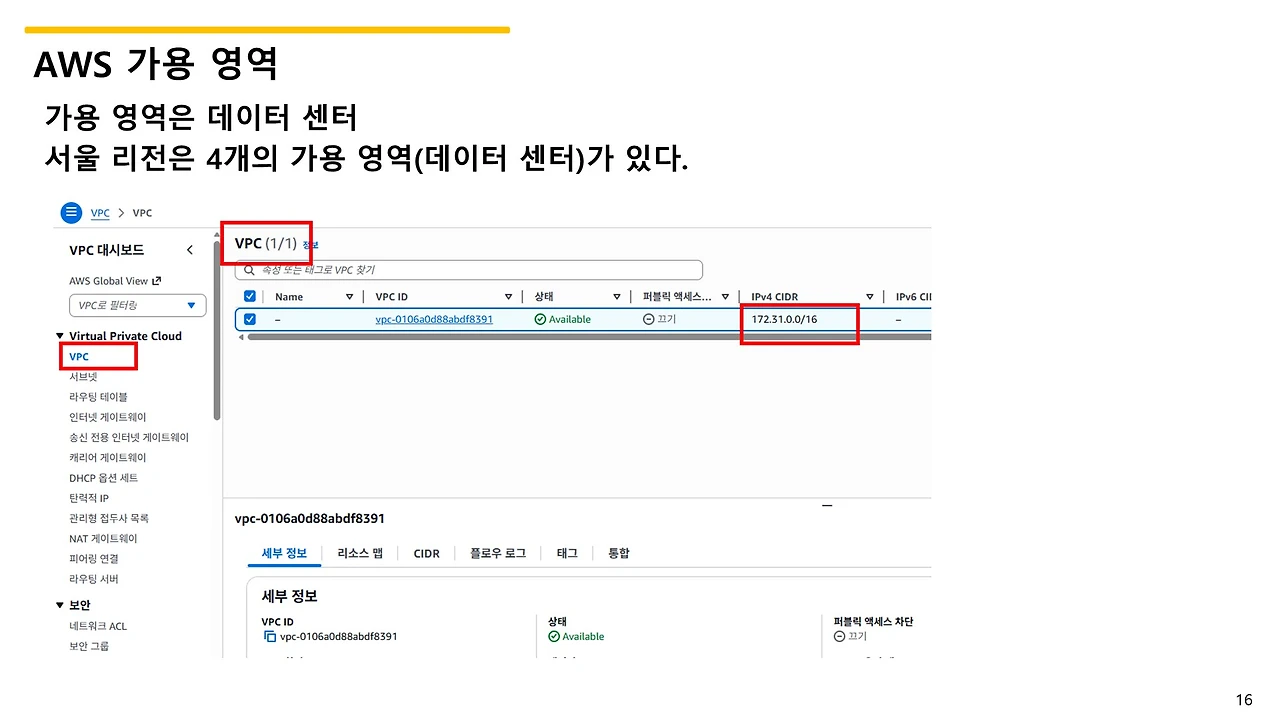The height and width of the screenshot is (720, 1280).
Task: Check the select-all checkbox in the table header
Action: pyautogui.click(x=249, y=296)
